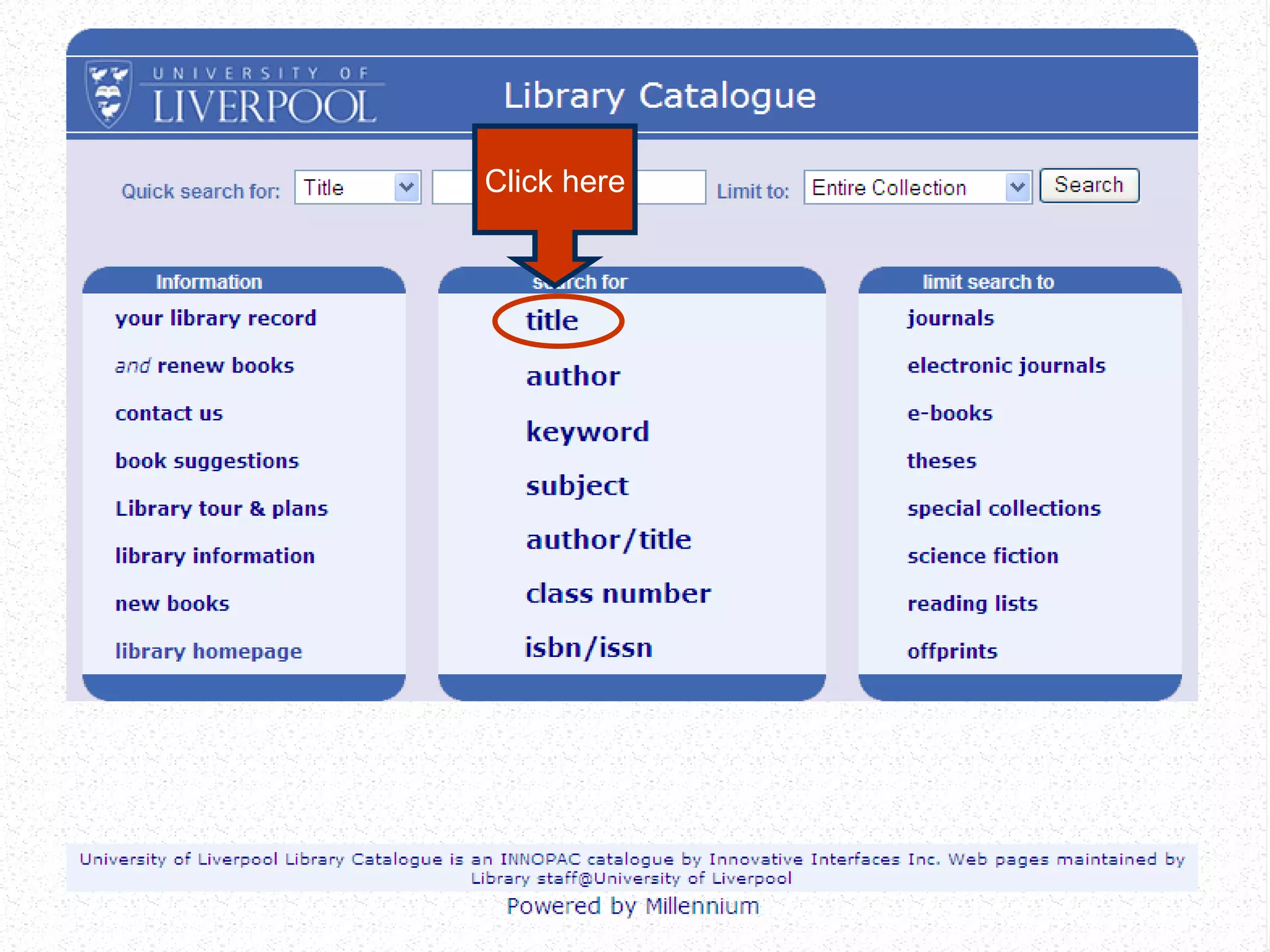Open isbn/issn search link
1270x952 pixels.
[588, 648]
